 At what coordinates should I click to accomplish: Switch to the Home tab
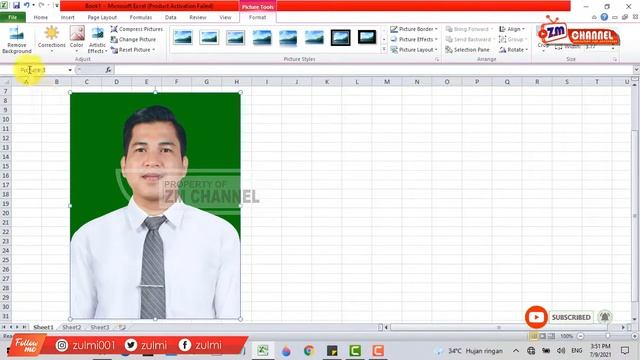tap(40, 17)
